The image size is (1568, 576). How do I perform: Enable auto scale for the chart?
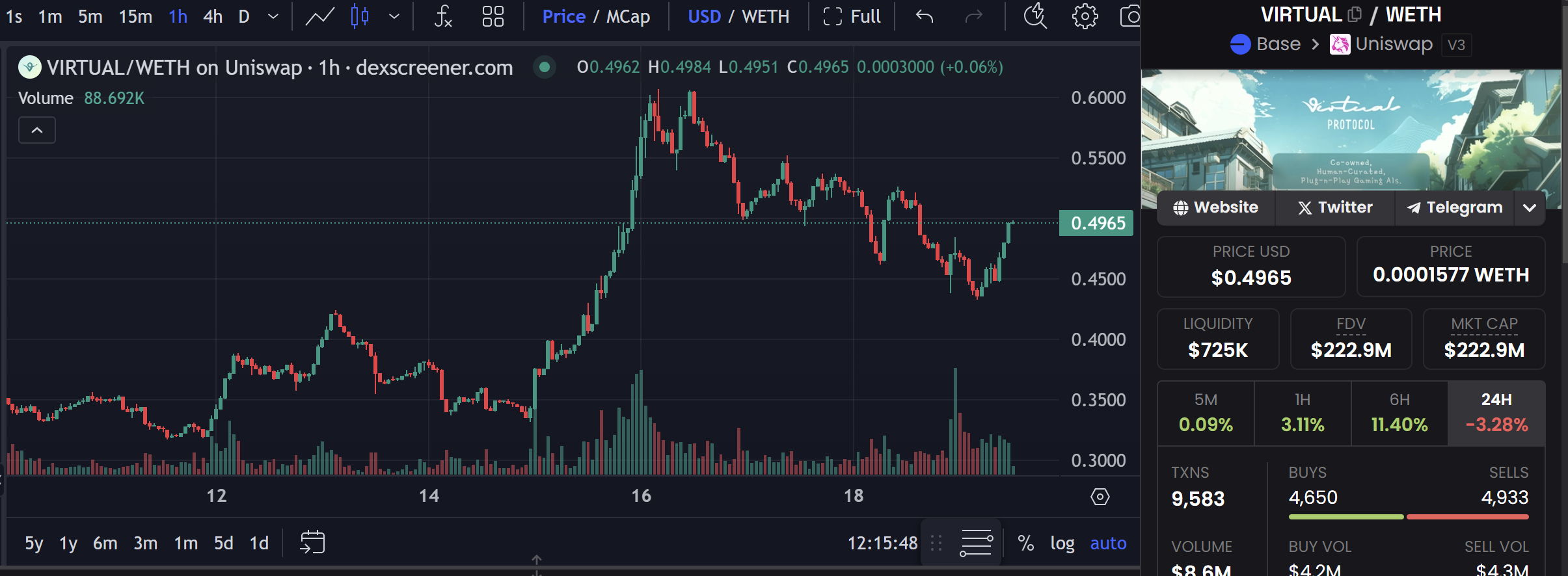point(1108,543)
